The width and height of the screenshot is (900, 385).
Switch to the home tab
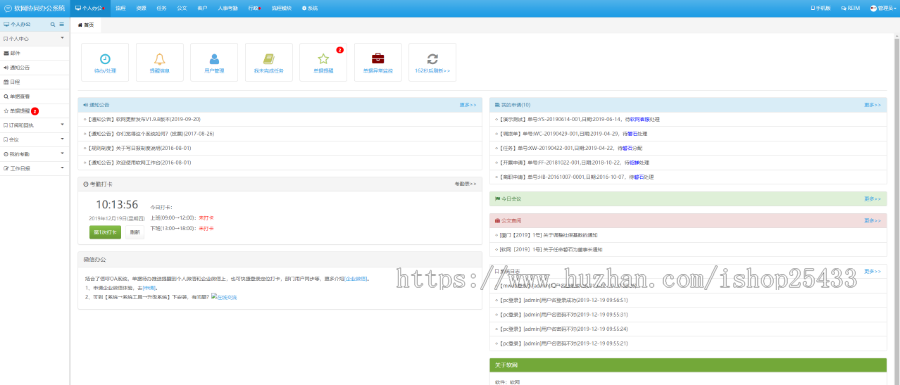[x=86, y=25]
